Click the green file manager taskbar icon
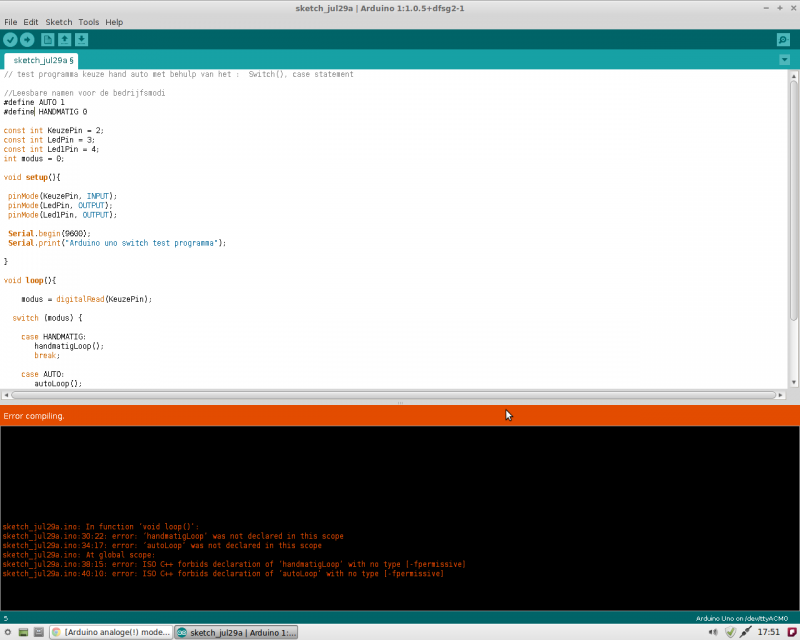 point(23,632)
